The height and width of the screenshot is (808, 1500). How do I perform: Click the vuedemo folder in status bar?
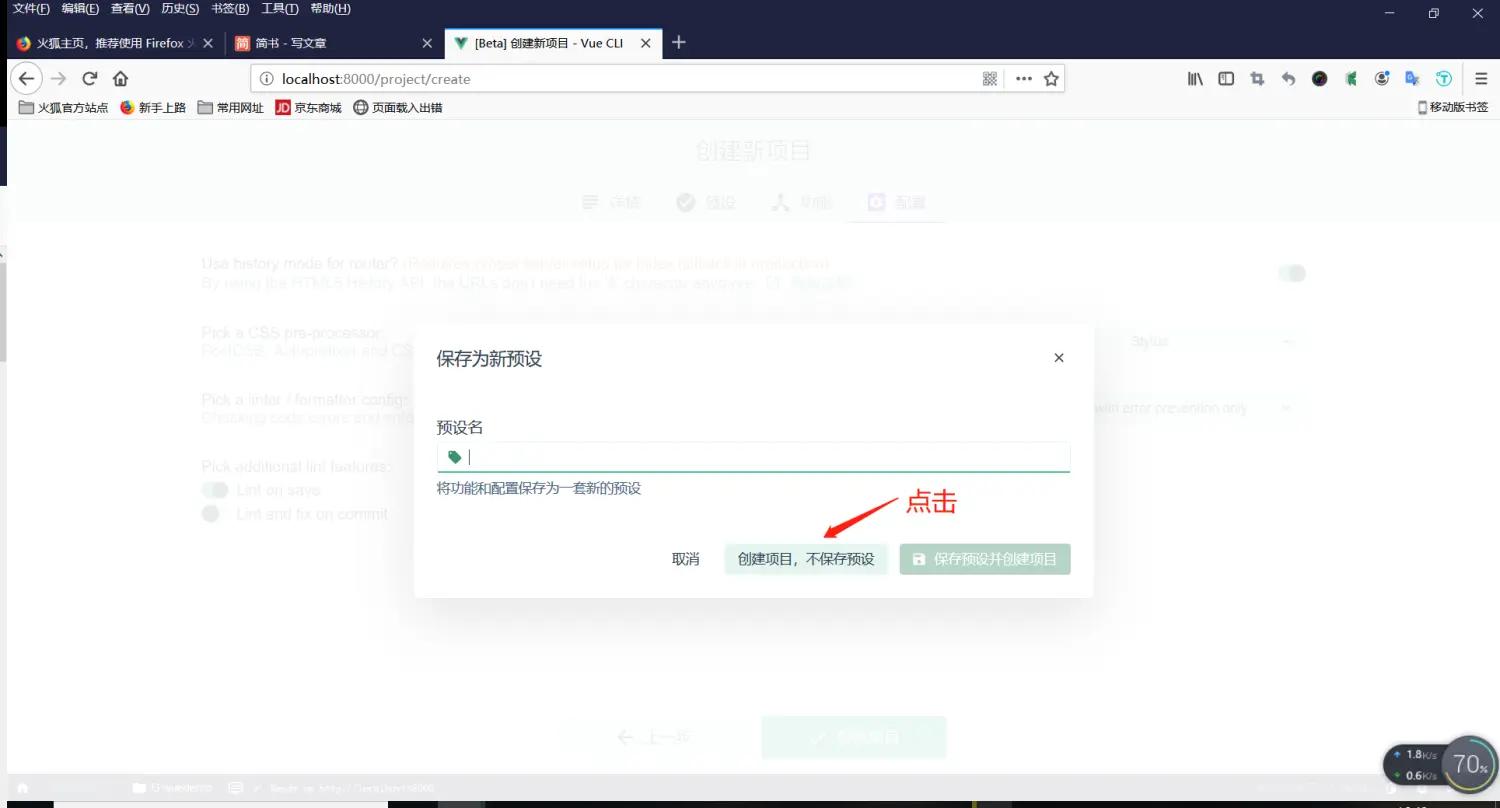[x=173, y=788]
